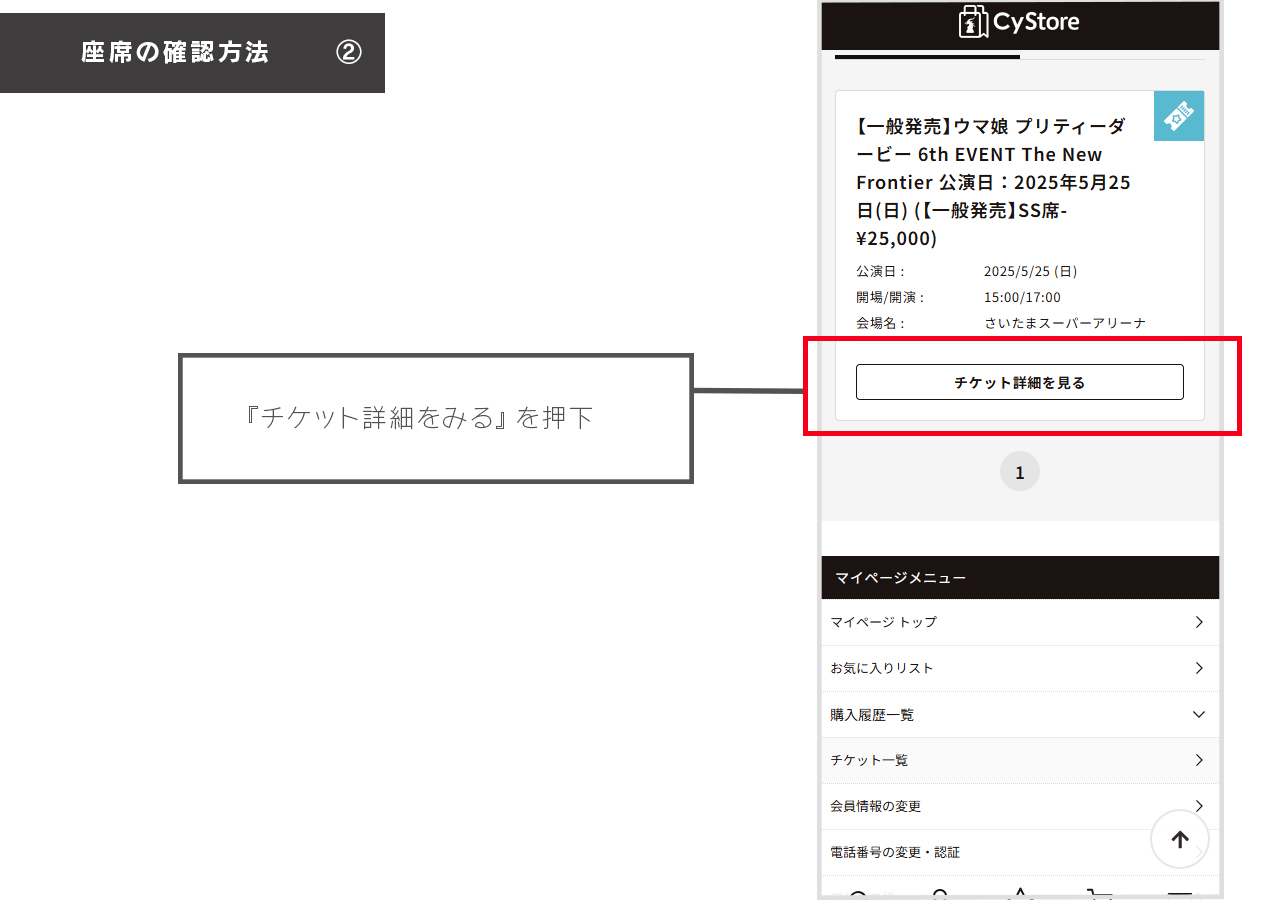Open 電話番号の変更・認証 menu row
The width and height of the screenshot is (1280, 900).
point(1020,852)
